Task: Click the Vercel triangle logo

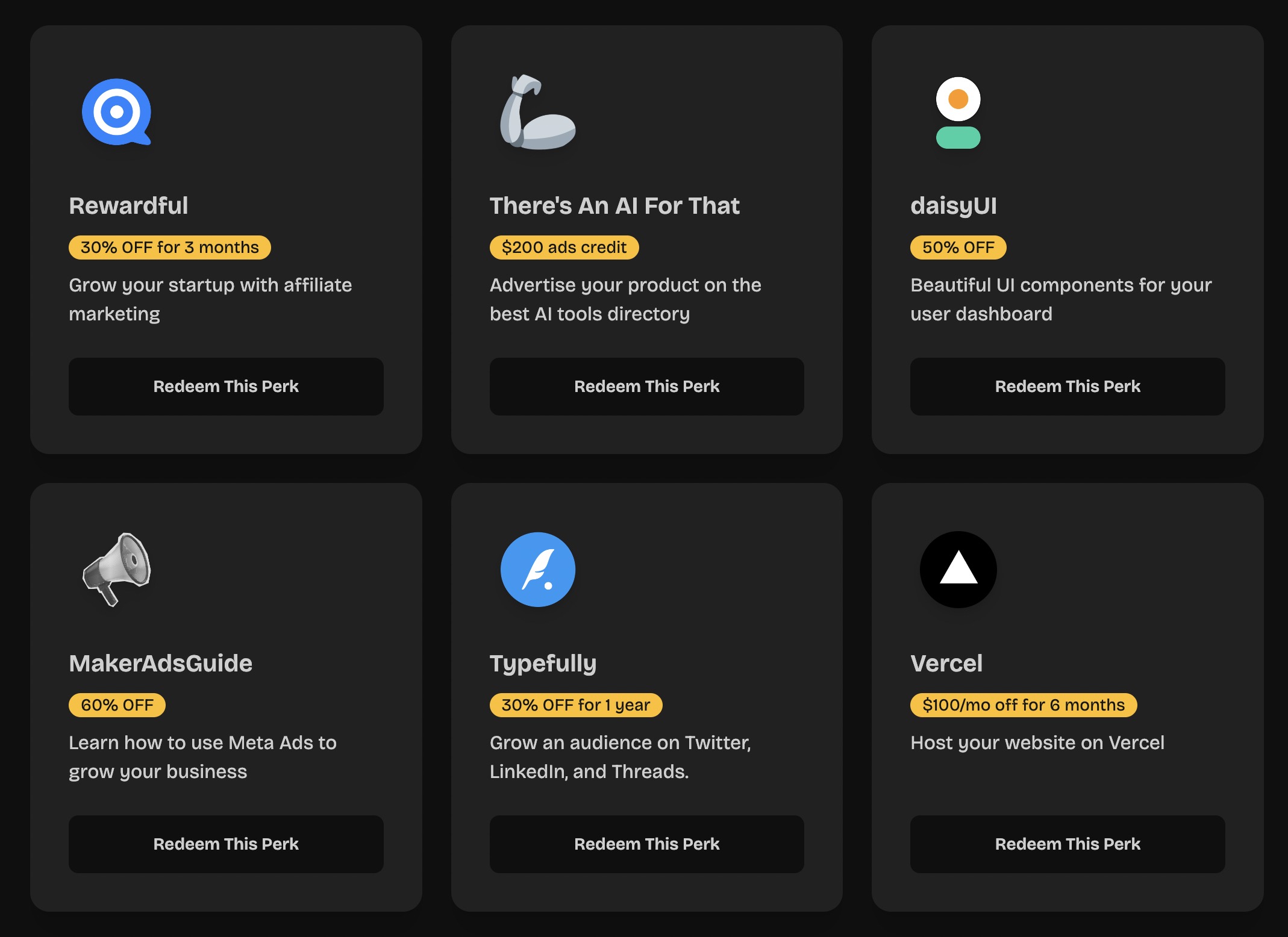Action: (958, 570)
